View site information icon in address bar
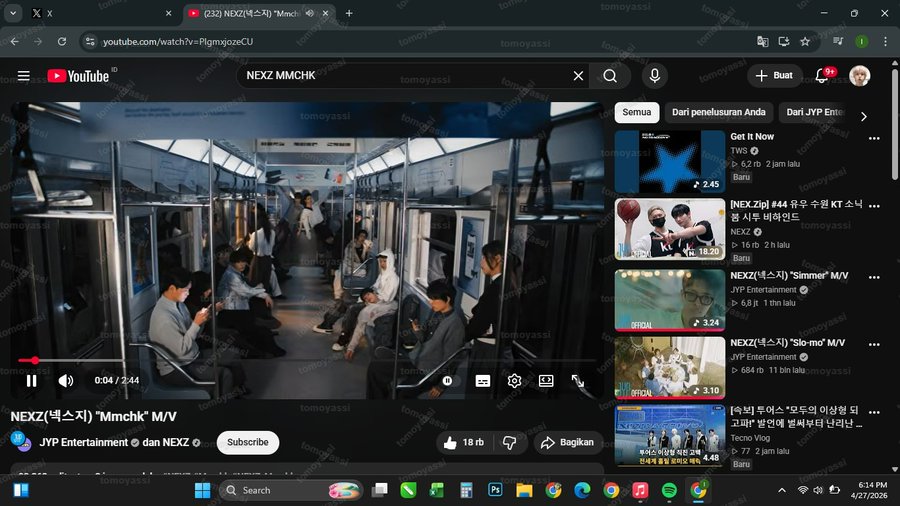Viewport: 900px width, 506px height. click(90, 41)
